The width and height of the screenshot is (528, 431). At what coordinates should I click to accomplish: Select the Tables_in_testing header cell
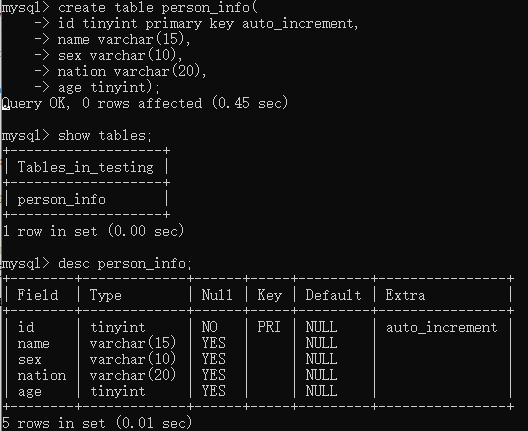coord(86,167)
